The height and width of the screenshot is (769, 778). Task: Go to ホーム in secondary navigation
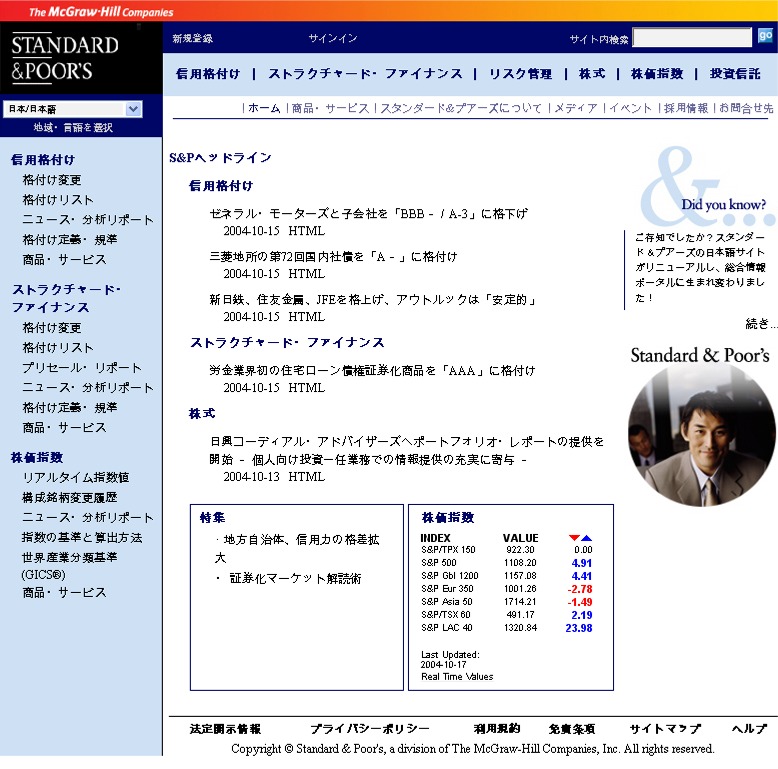pos(264,108)
